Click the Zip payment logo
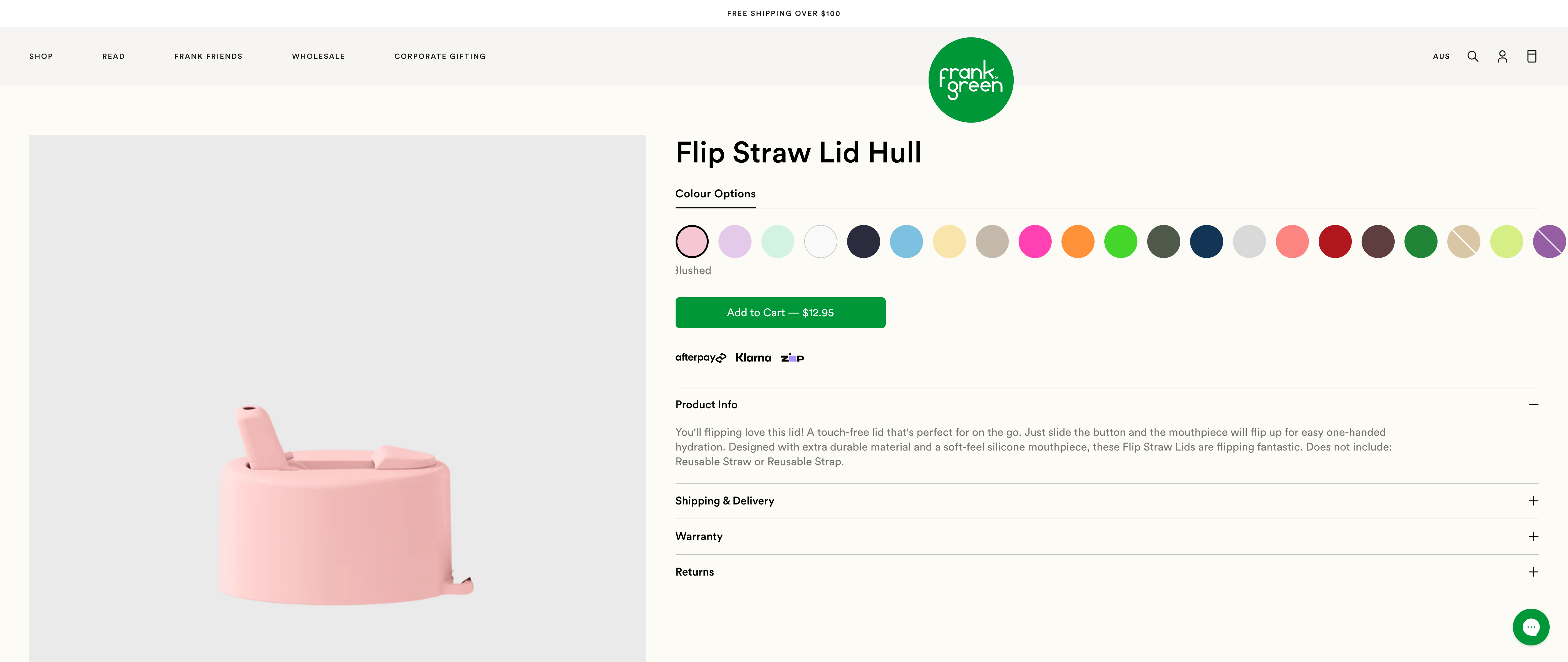The width and height of the screenshot is (1568, 662). tap(793, 357)
